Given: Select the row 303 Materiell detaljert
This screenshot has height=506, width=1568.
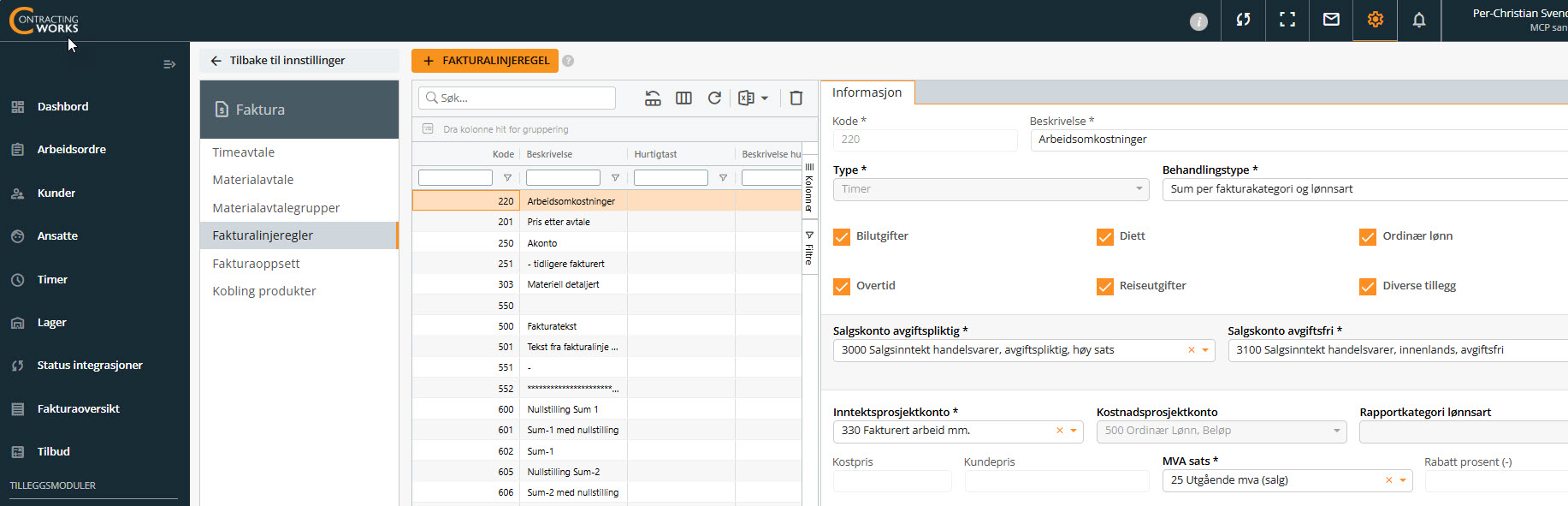Looking at the screenshot, I should [607, 284].
